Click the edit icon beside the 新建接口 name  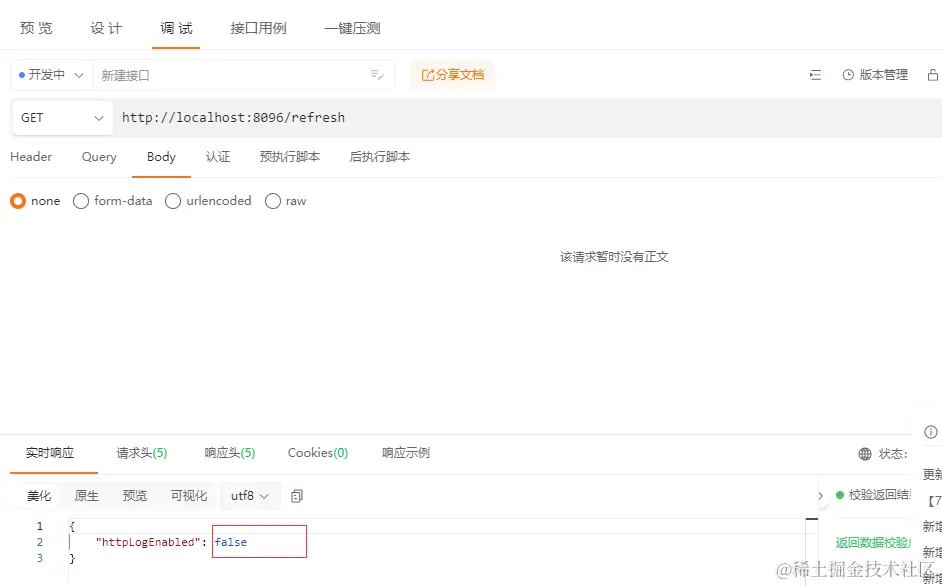pyautogui.click(x=377, y=74)
